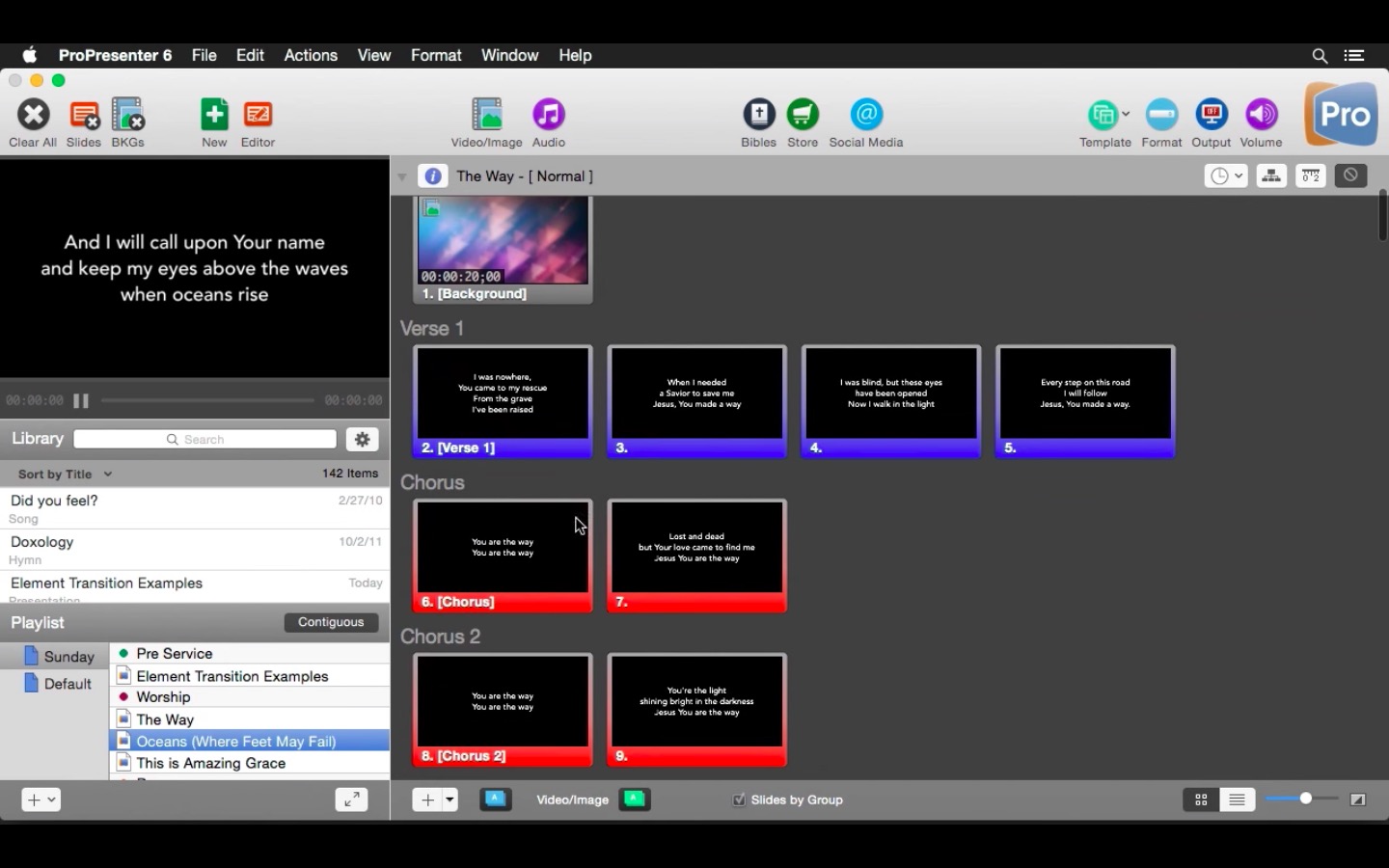Image resolution: width=1389 pixels, height=868 pixels.
Task: Clear backgrounds with the BKGs icon
Action: pyautogui.click(x=127, y=115)
